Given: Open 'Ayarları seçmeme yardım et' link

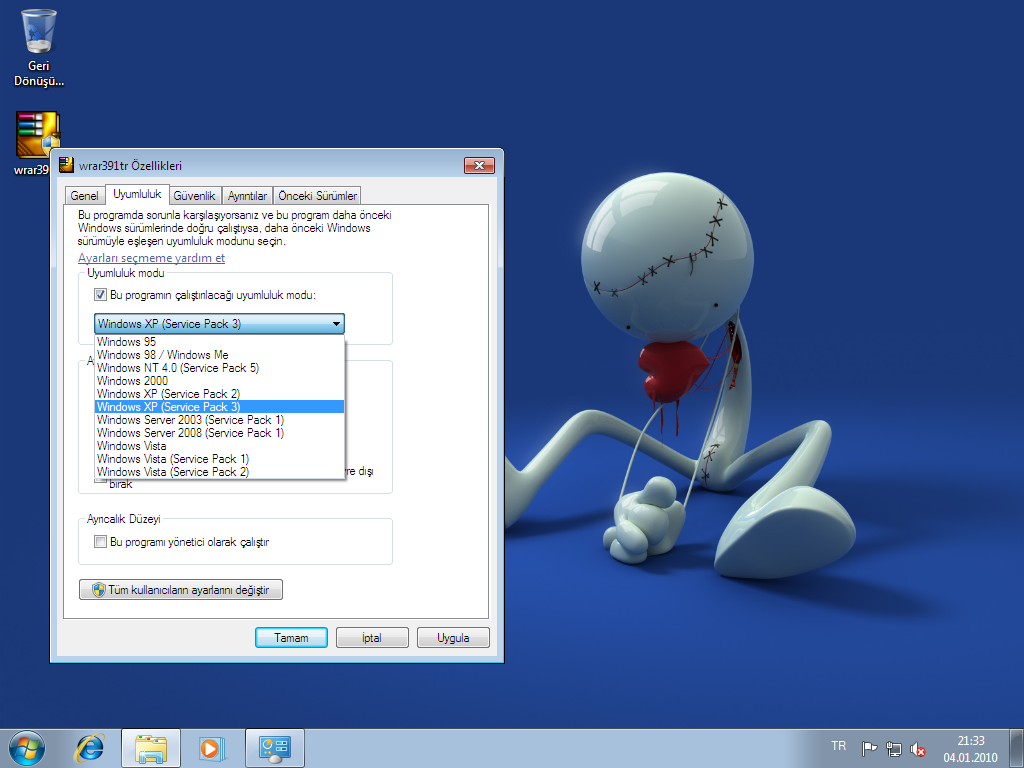Looking at the screenshot, I should click(x=152, y=258).
